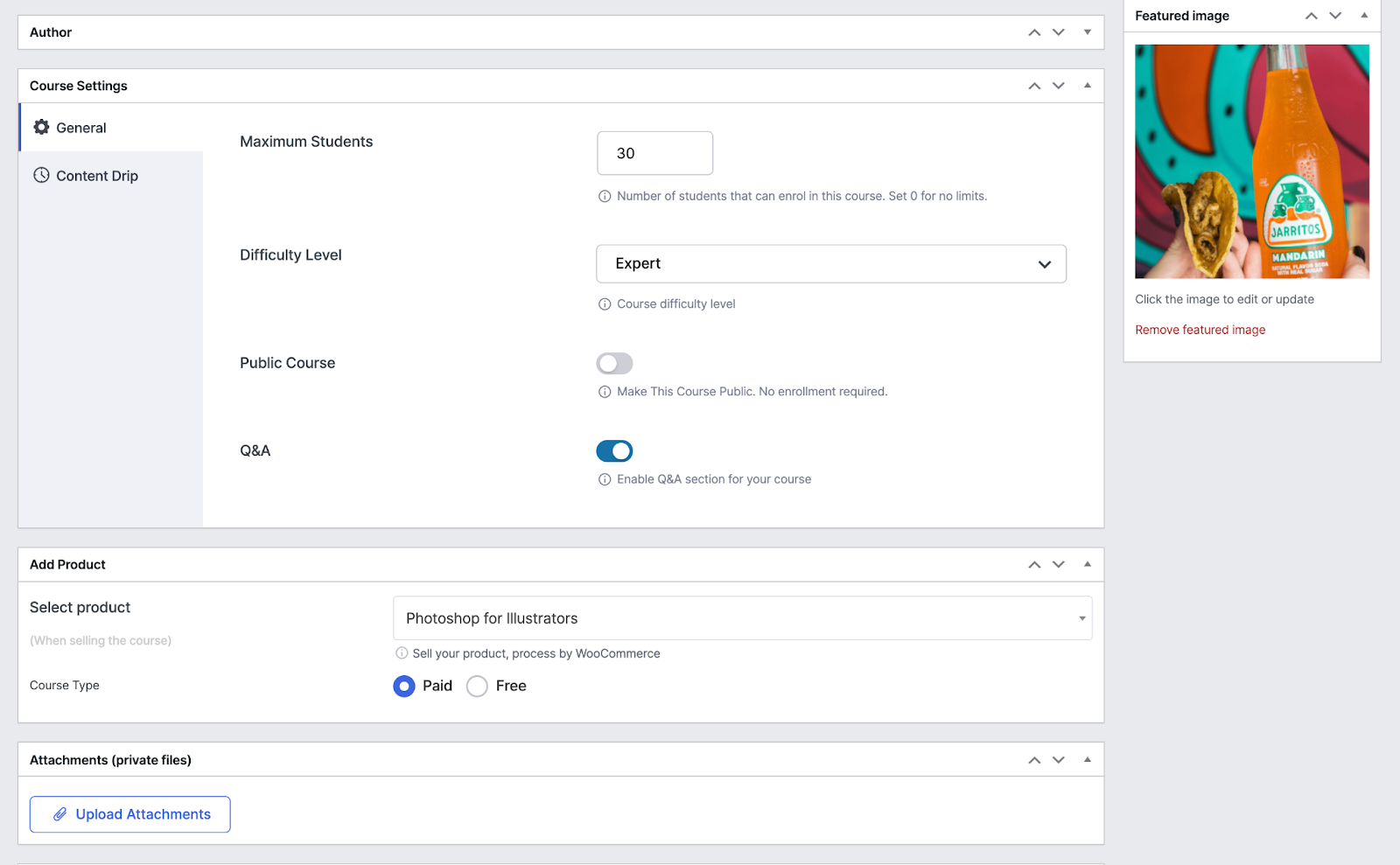The height and width of the screenshot is (865, 1400).
Task: Open the Select product dropdown
Action: (x=742, y=618)
